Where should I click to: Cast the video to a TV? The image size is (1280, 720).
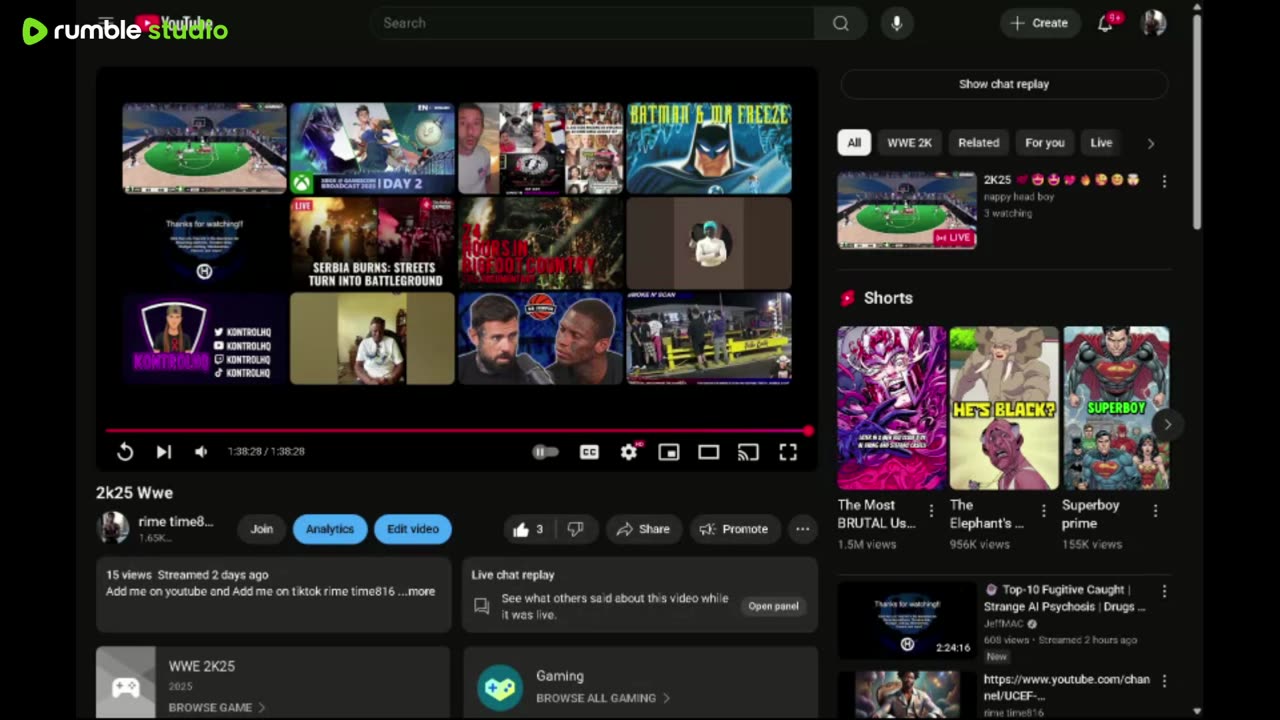click(748, 452)
